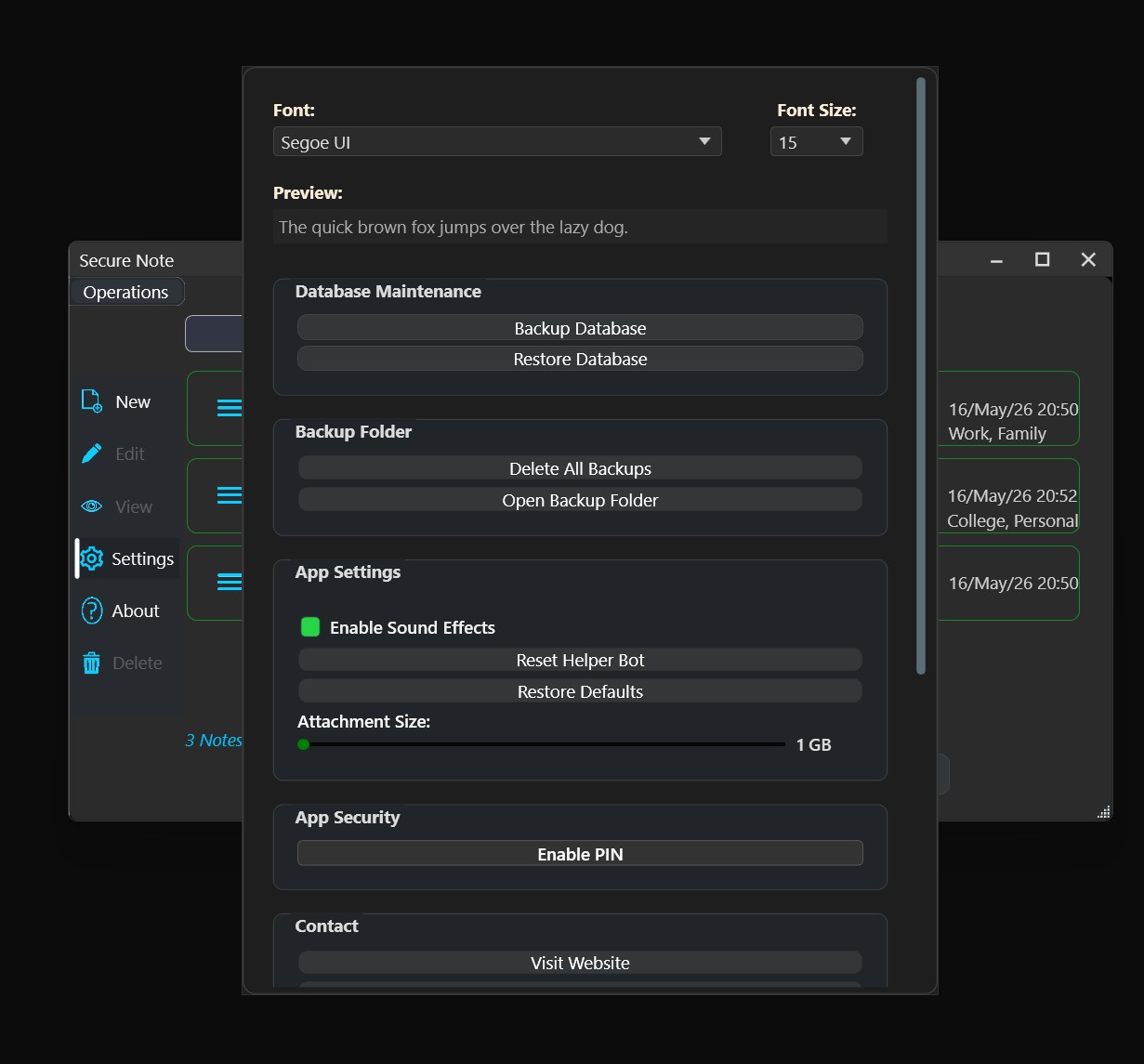This screenshot has height=1064, width=1144.
Task: Click the Edit pencil icon
Action: point(92,453)
